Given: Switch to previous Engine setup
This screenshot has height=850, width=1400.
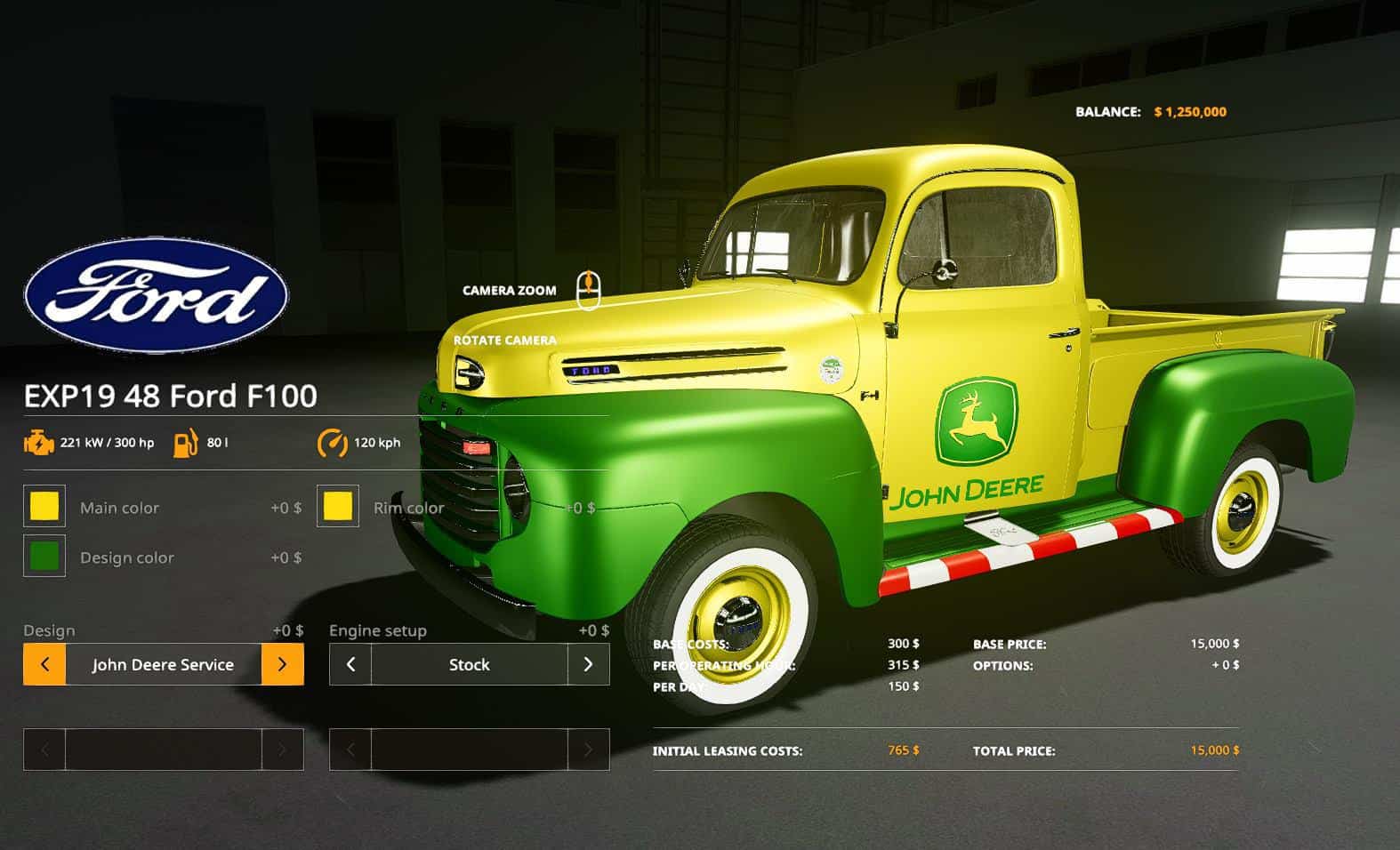Looking at the screenshot, I should pos(350,664).
